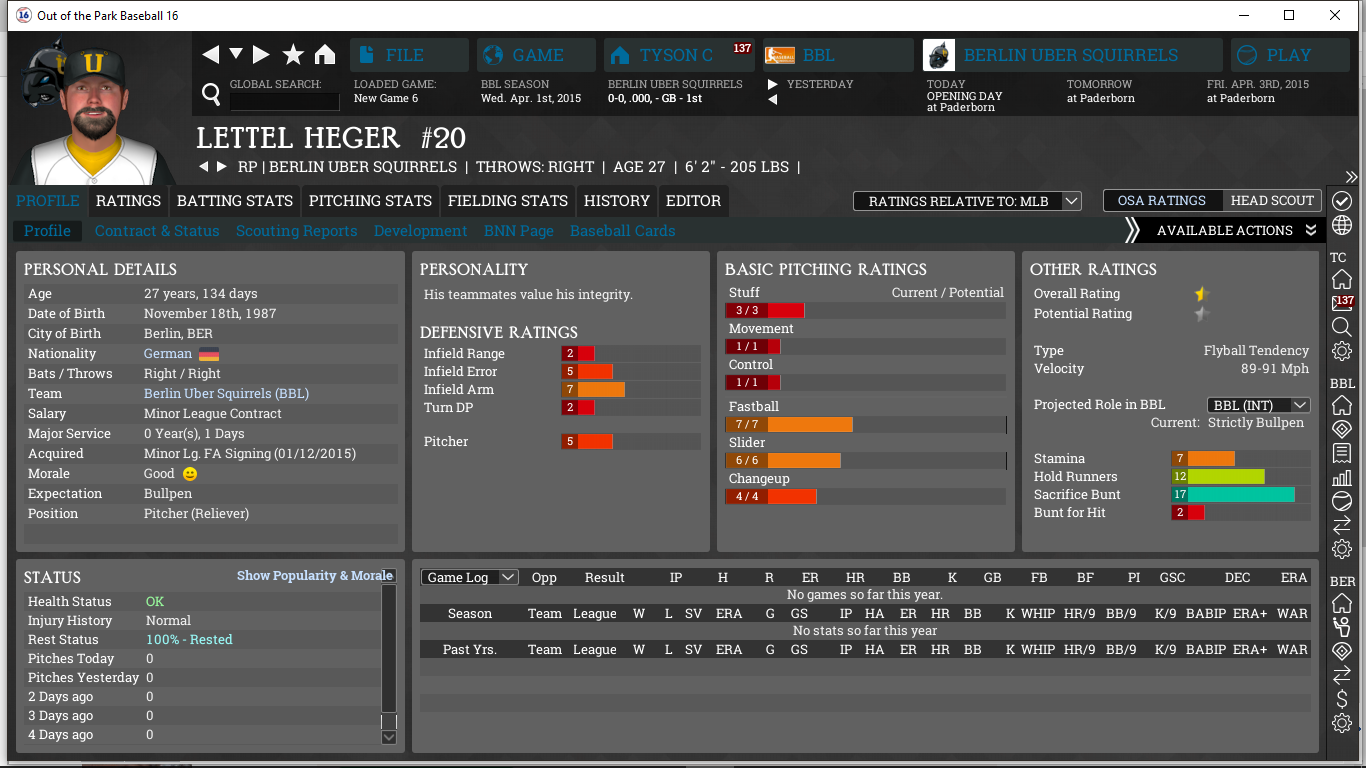The image size is (1366, 768).
Task: Click the star bookmarks icon
Action: pyautogui.click(x=293, y=55)
